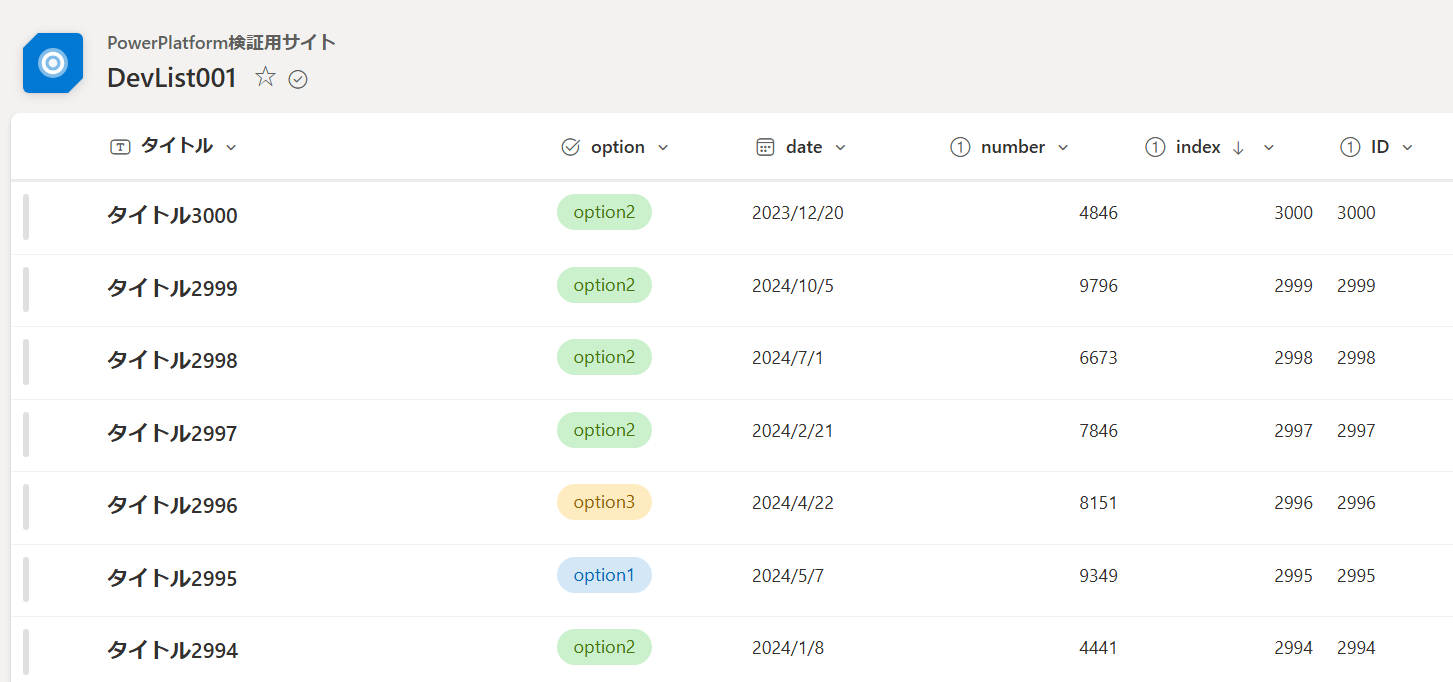Open the date column dropdown chevron
Image resolution: width=1453 pixels, height=682 pixels.
point(840,148)
